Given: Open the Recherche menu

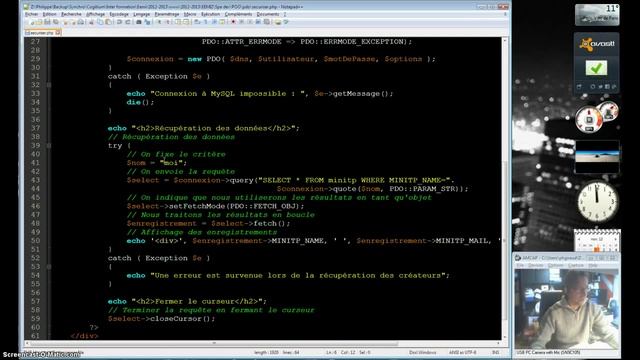Looking at the screenshot, I should [x=71, y=14].
